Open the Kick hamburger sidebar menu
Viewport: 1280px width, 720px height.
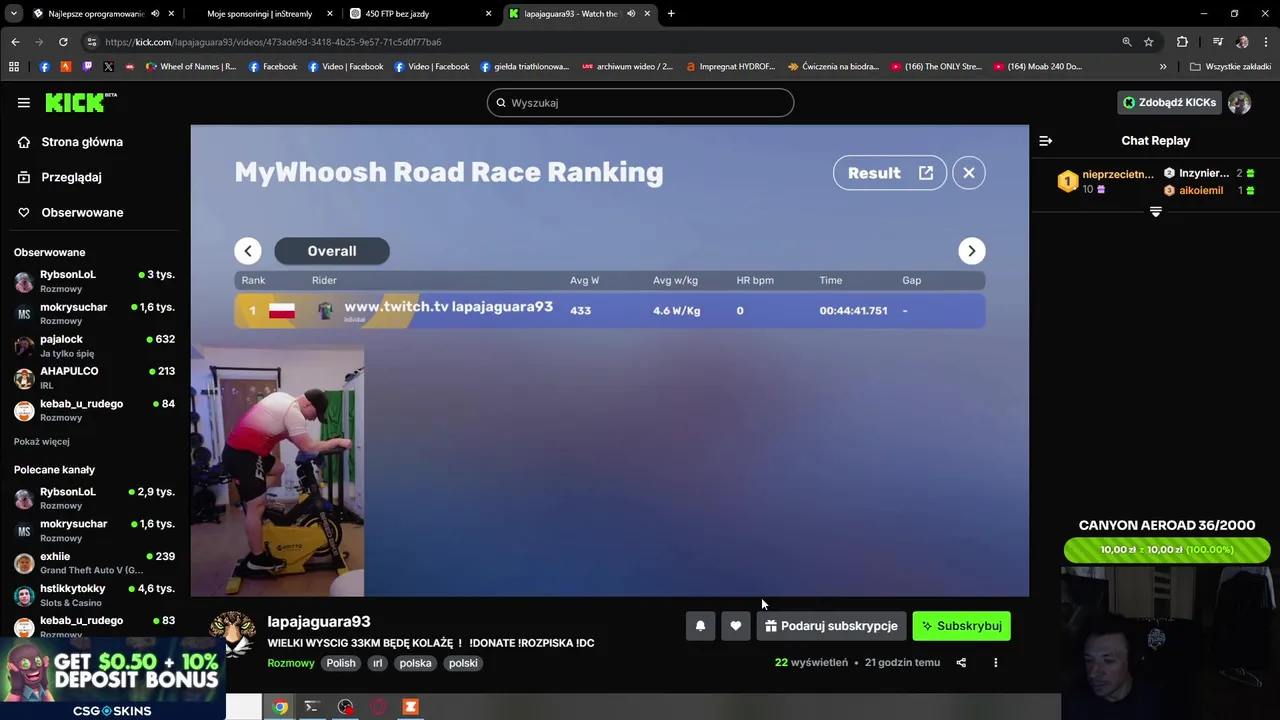[x=23, y=102]
